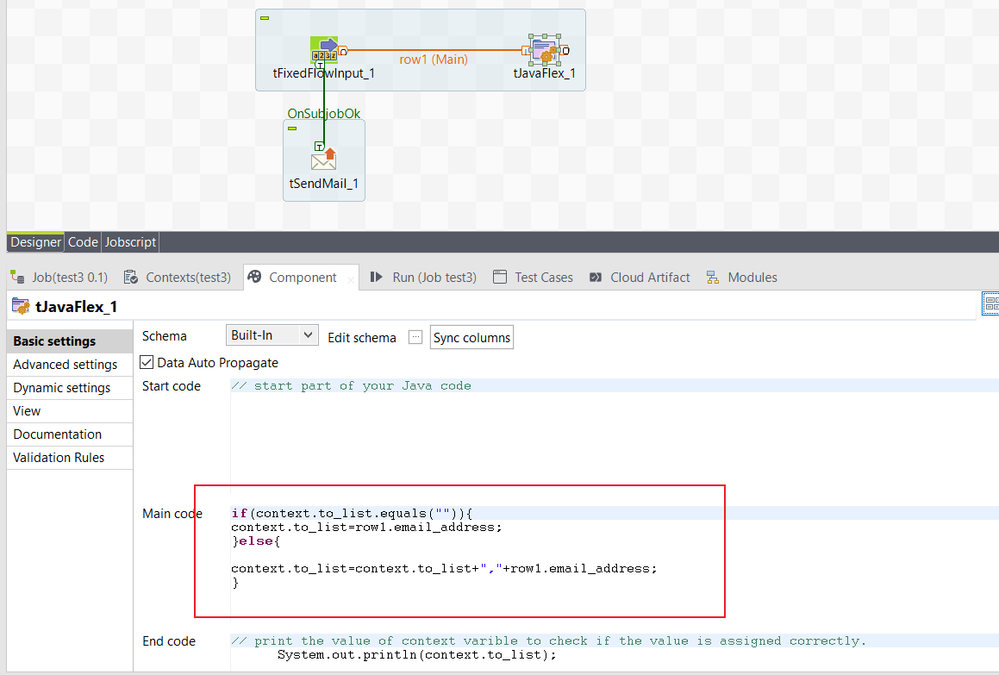Open the Schema Built-In dropdown
This screenshot has height=675, width=999.
click(x=272, y=335)
